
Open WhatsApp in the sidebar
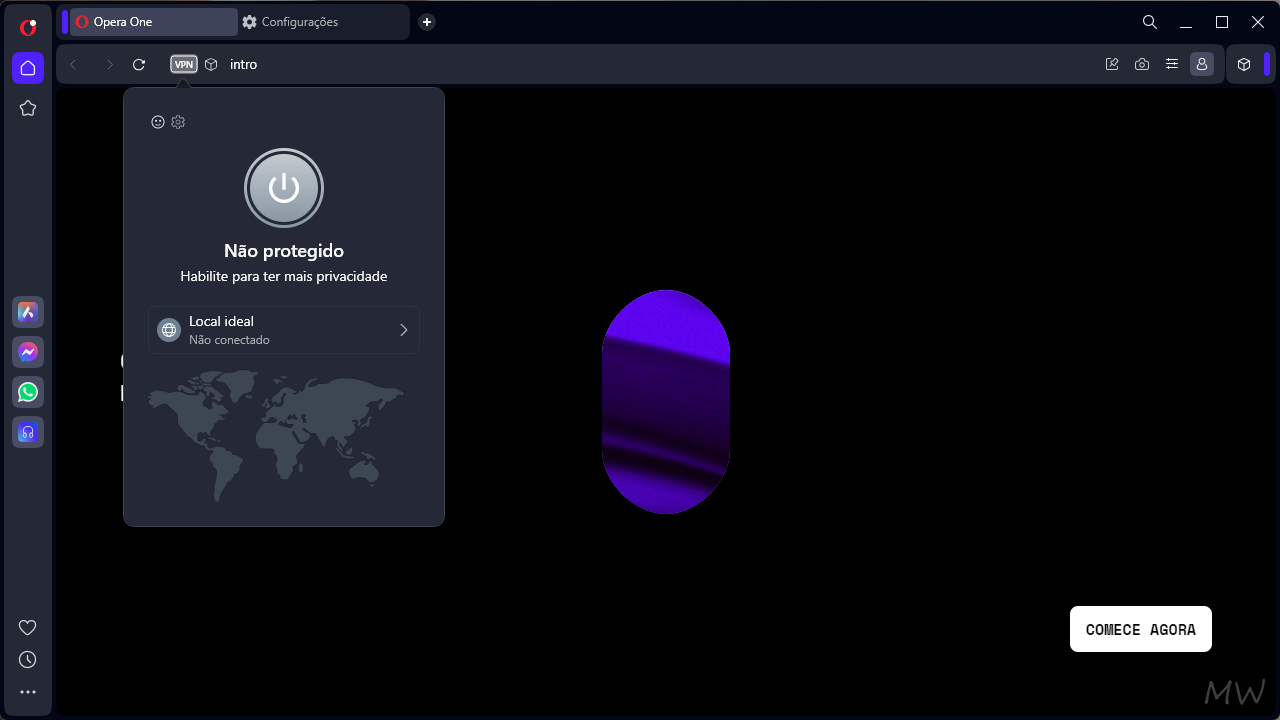28,392
